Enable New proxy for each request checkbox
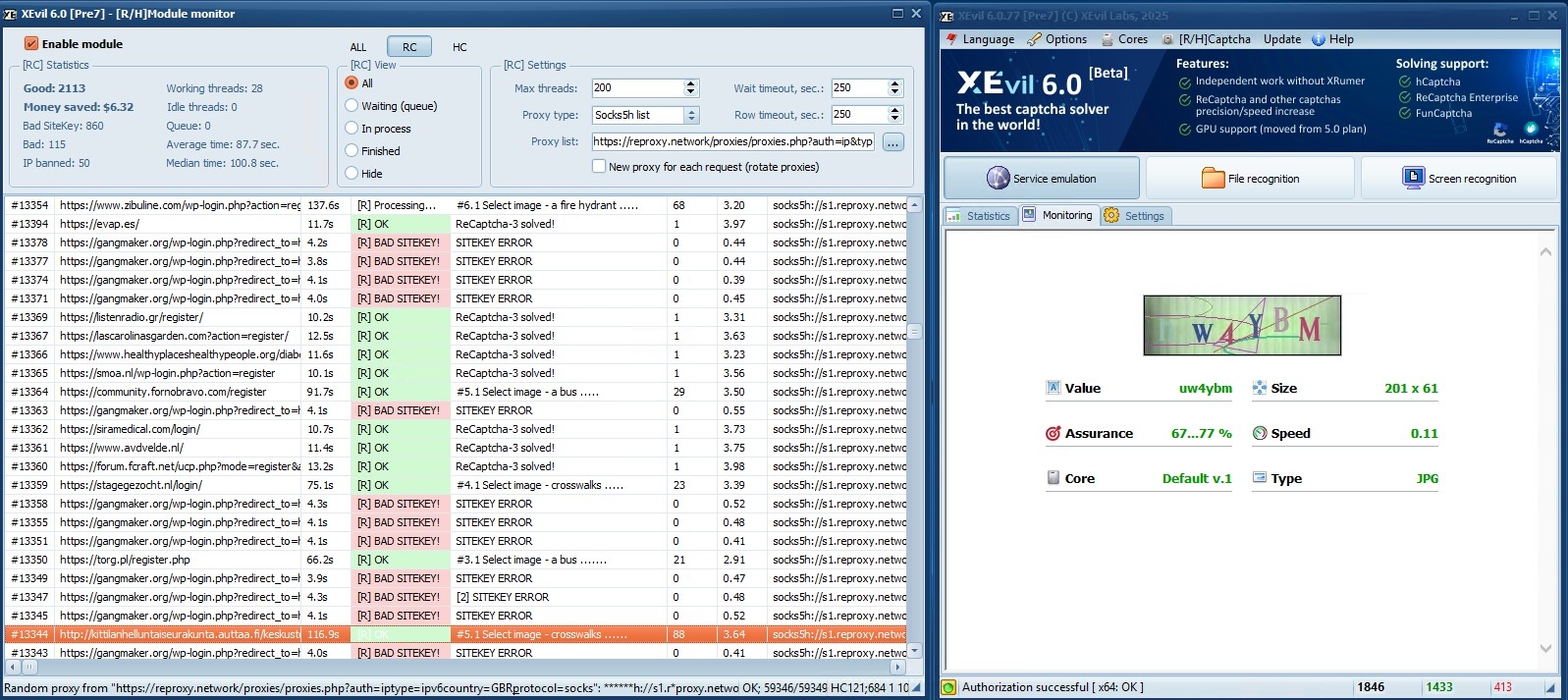Image resolution: width=1568 pixels, height=700 pixels. (x=598, y=166)
